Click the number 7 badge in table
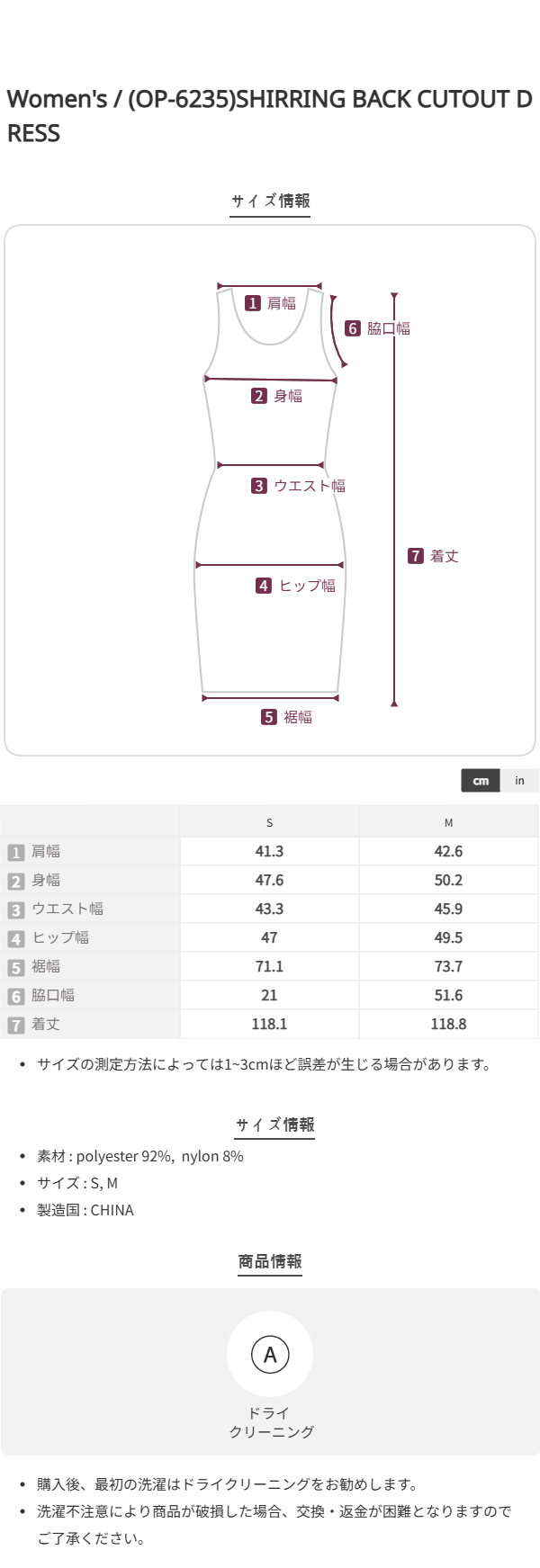Screen dimensions: 540x1568 click(16, 1025)
